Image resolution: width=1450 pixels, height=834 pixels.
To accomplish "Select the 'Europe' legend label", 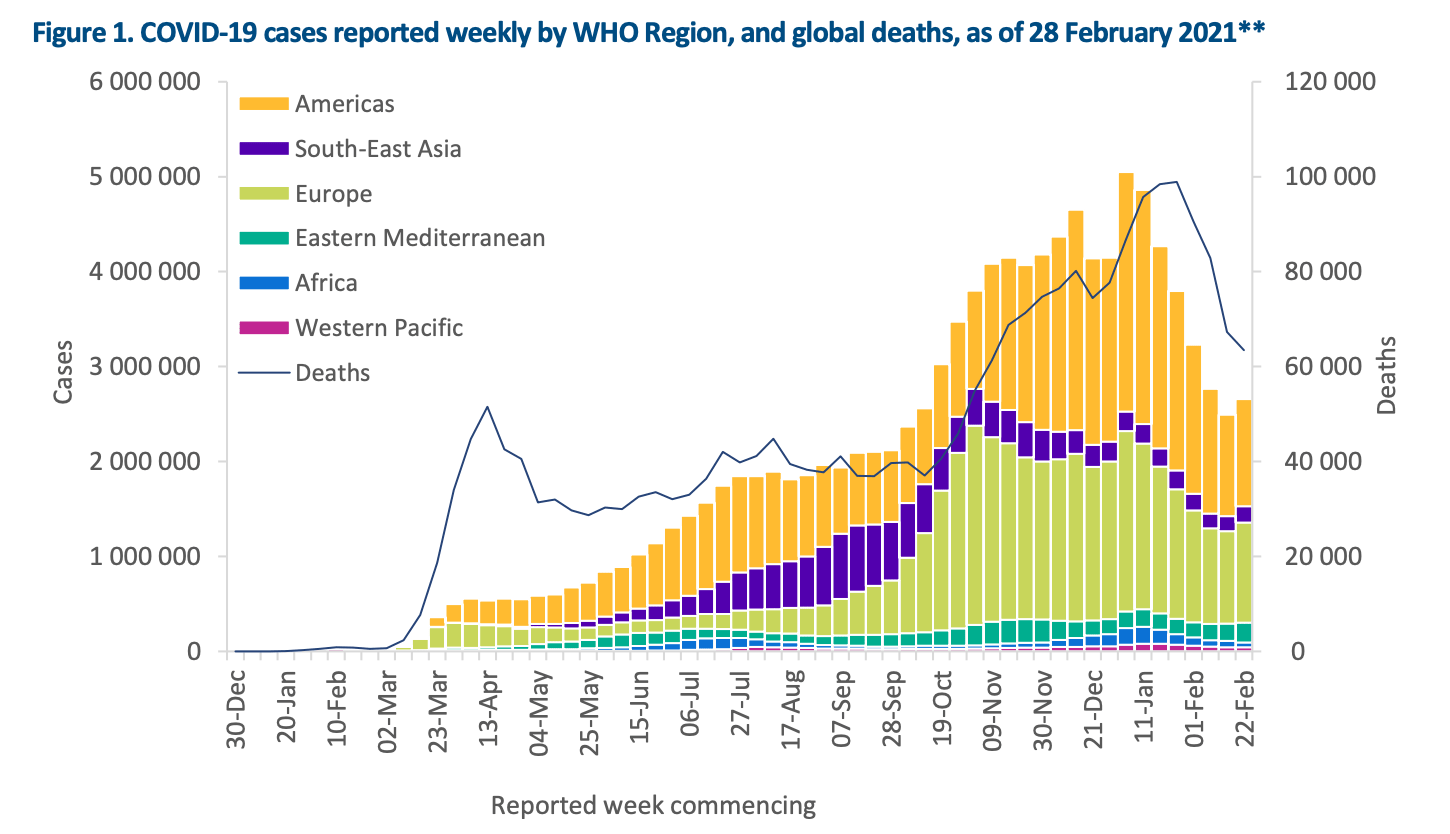I will (x=333, y=194).
